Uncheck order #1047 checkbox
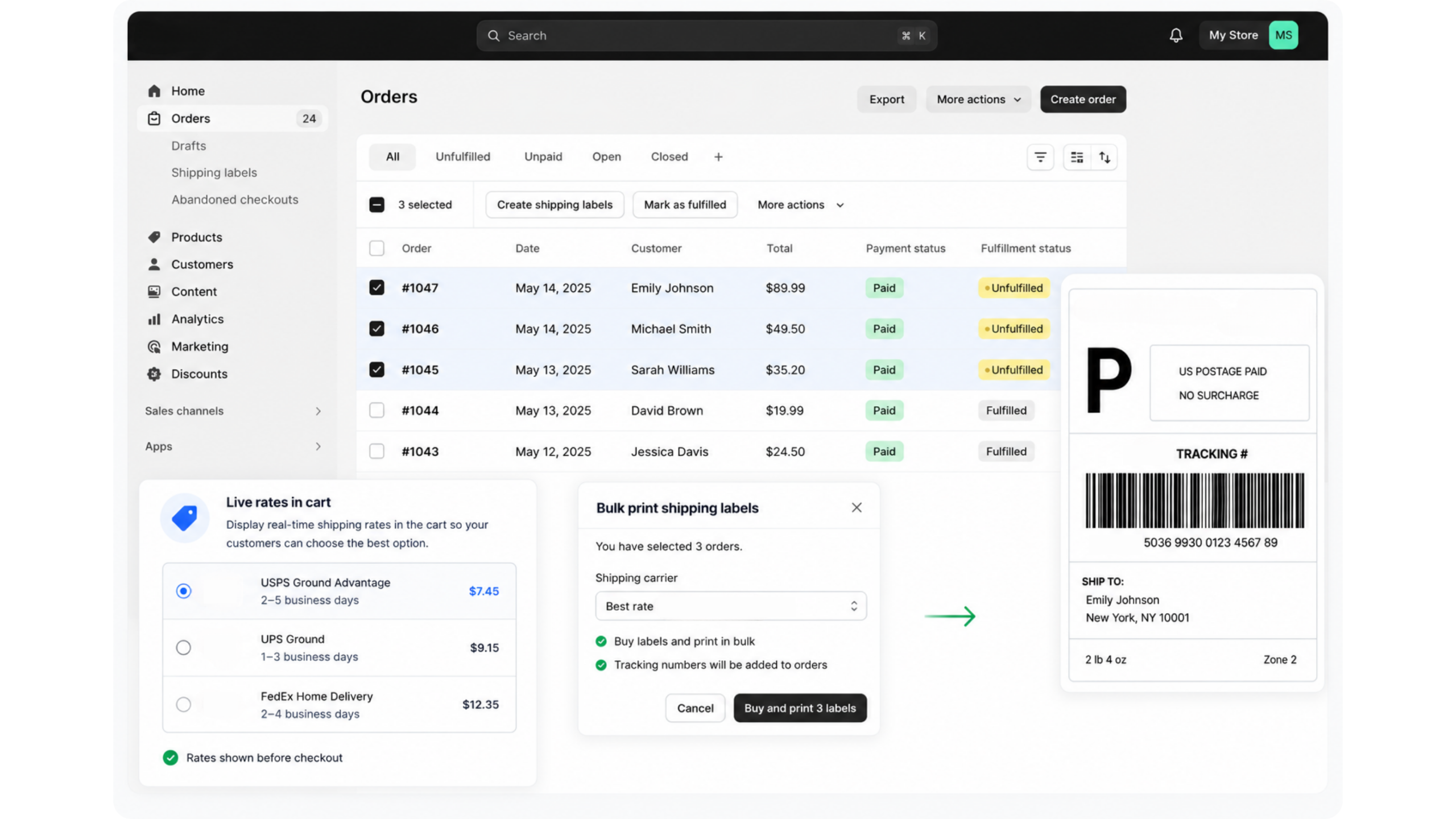 pyautogui.click(x=377, y=288)
